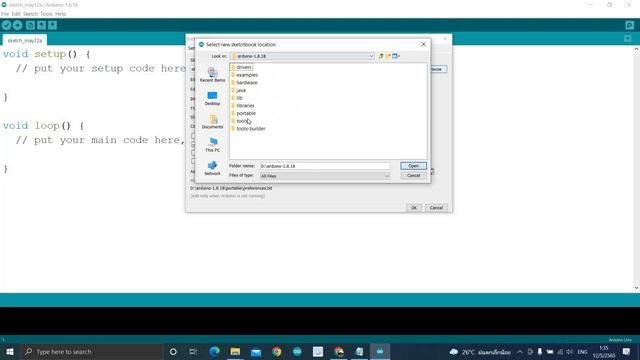Image resolution: width=640 pixels, height=360 pixels.
Task: Open the Windows Start menu
Action: [10, 351]
